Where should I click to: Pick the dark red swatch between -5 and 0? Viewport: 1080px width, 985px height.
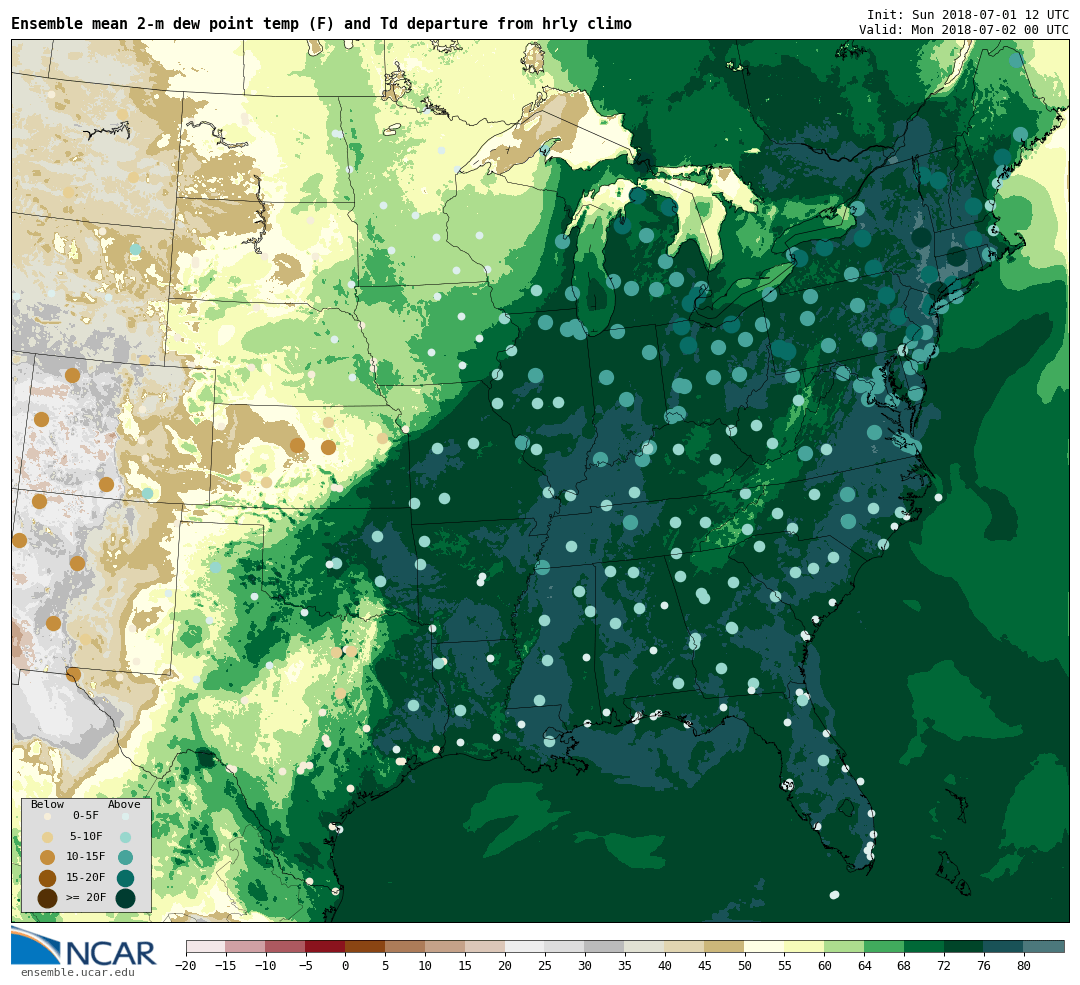pyautogui.click(x=325, y=946)
